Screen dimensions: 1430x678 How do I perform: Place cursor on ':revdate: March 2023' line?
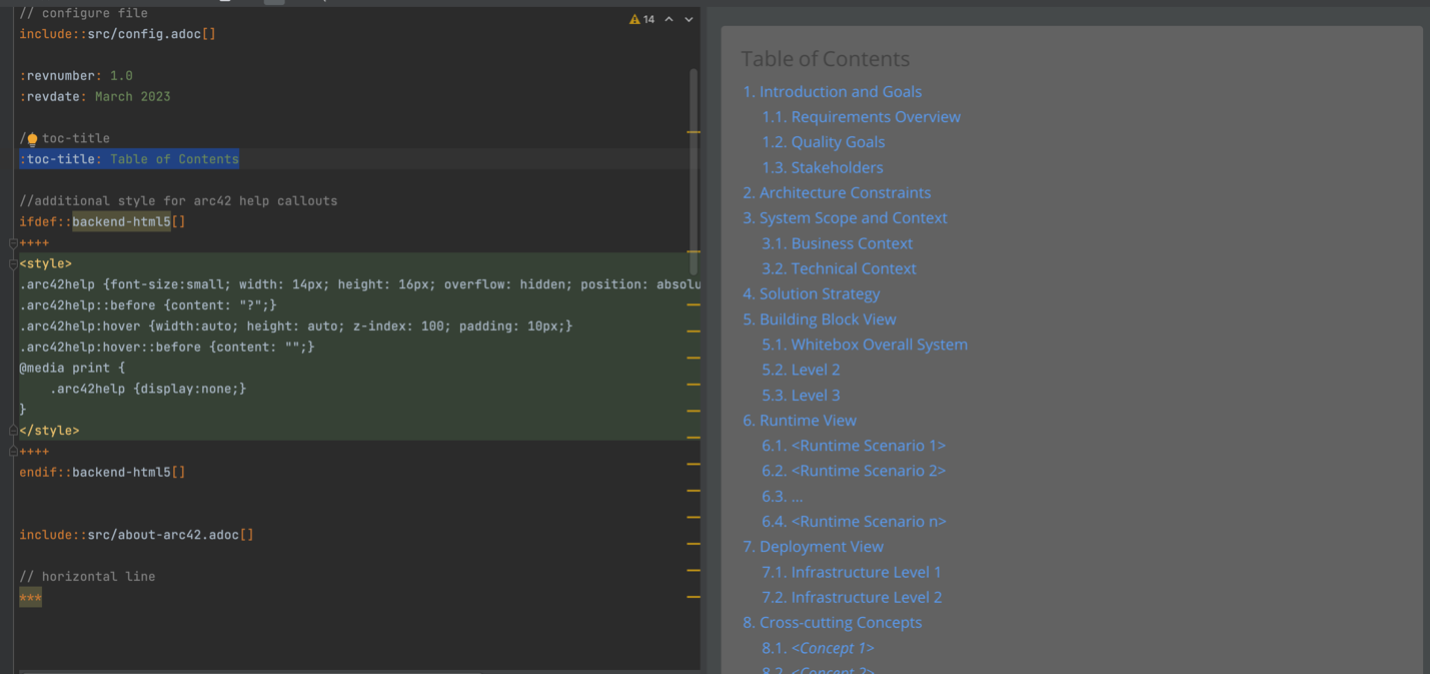click(x=95, y=97)
